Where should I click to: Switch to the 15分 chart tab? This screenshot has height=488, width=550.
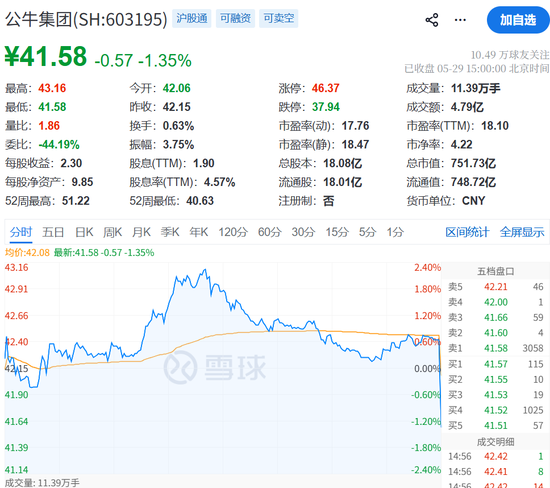(x=337, y=232)
